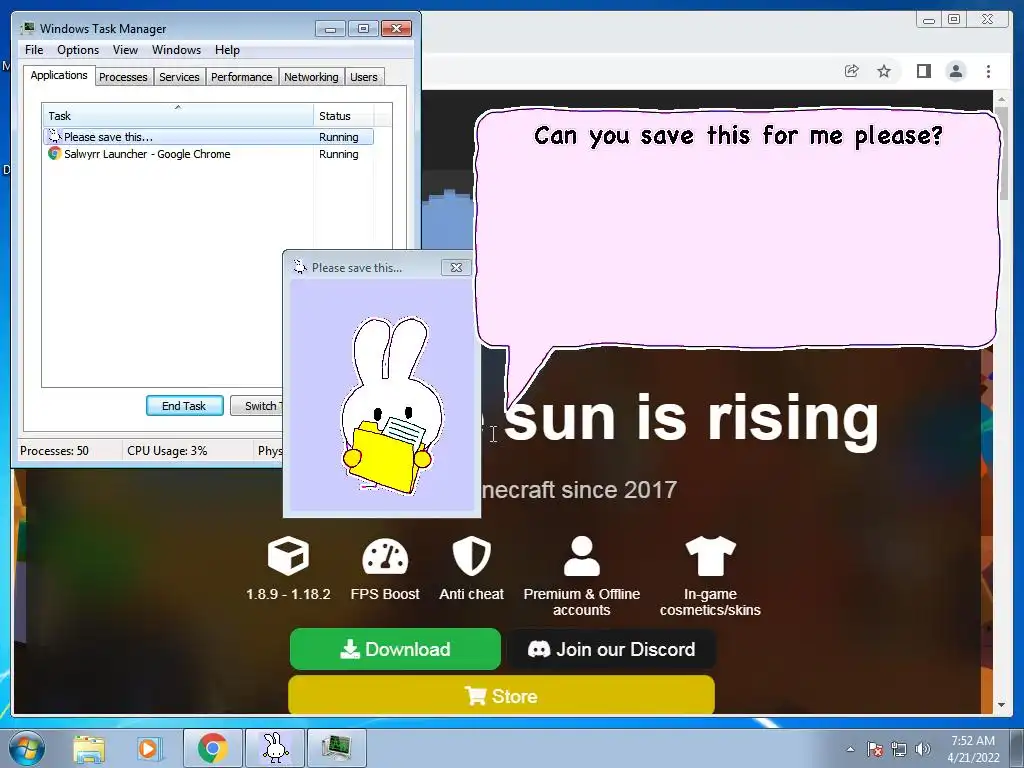Switch to bunny app in taskbar

coord(275,748)
